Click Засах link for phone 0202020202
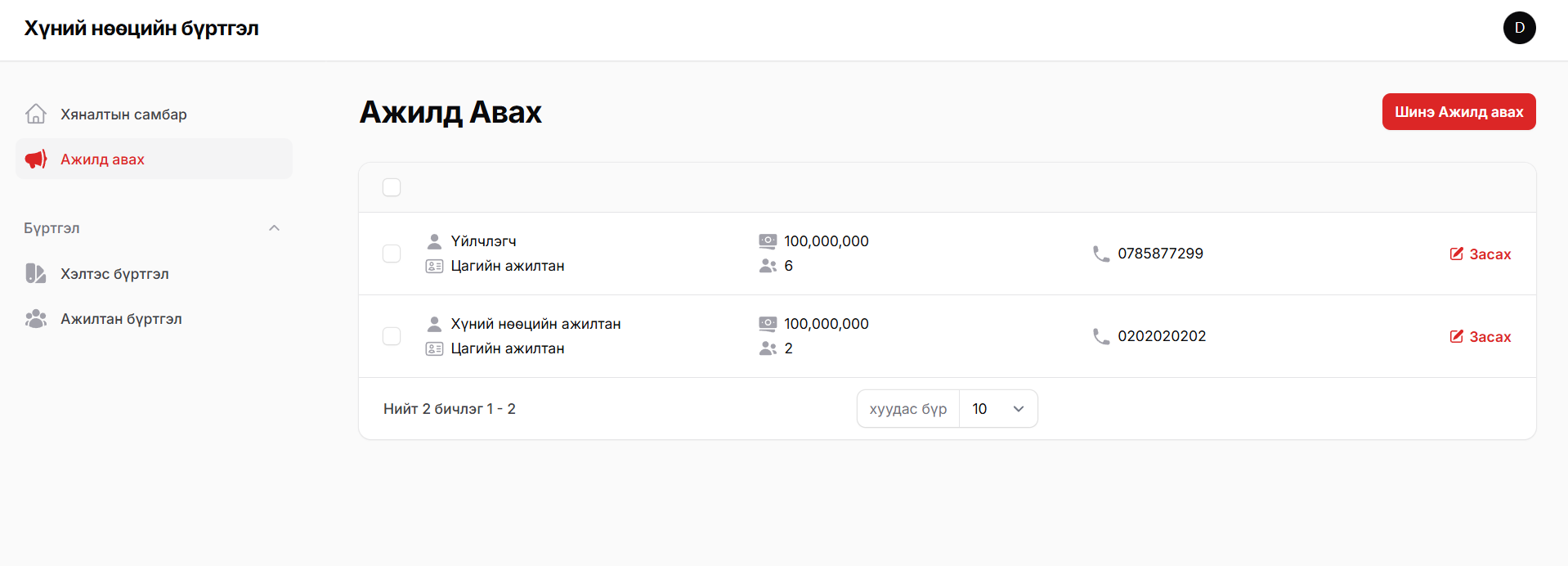The image size is (1568, 566). click(1481, 337)
